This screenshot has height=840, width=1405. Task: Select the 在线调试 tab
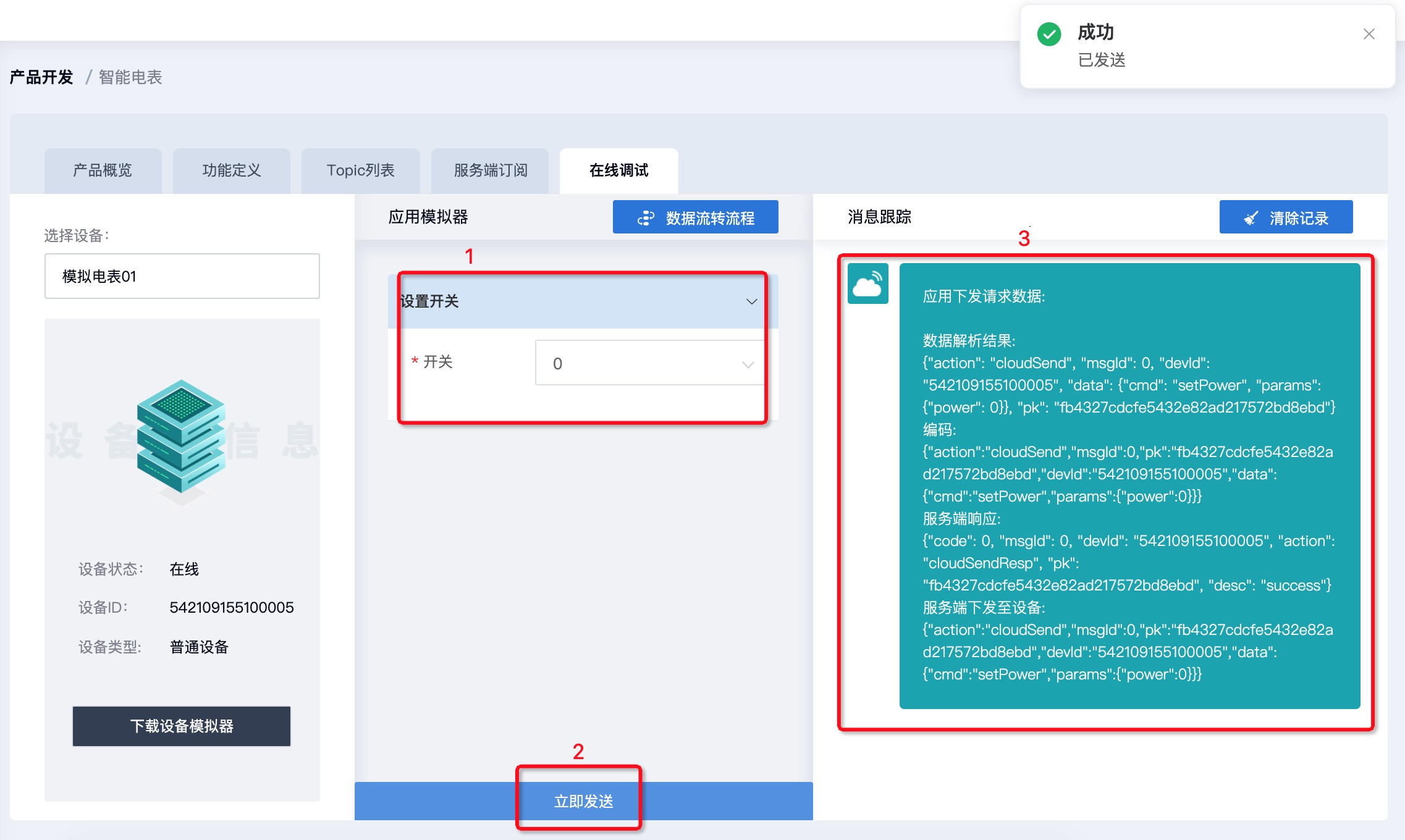coord(618,170)
